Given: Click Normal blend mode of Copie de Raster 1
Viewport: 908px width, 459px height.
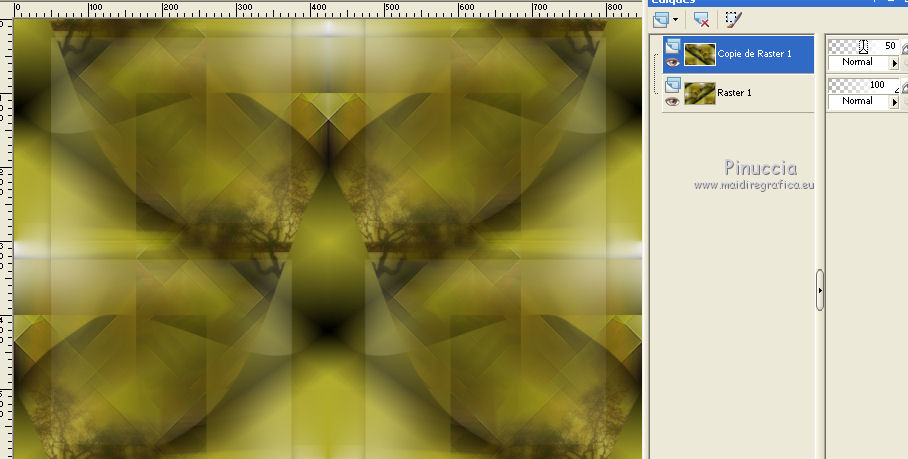Looking at the screenshot, I should tap(858, 62).
